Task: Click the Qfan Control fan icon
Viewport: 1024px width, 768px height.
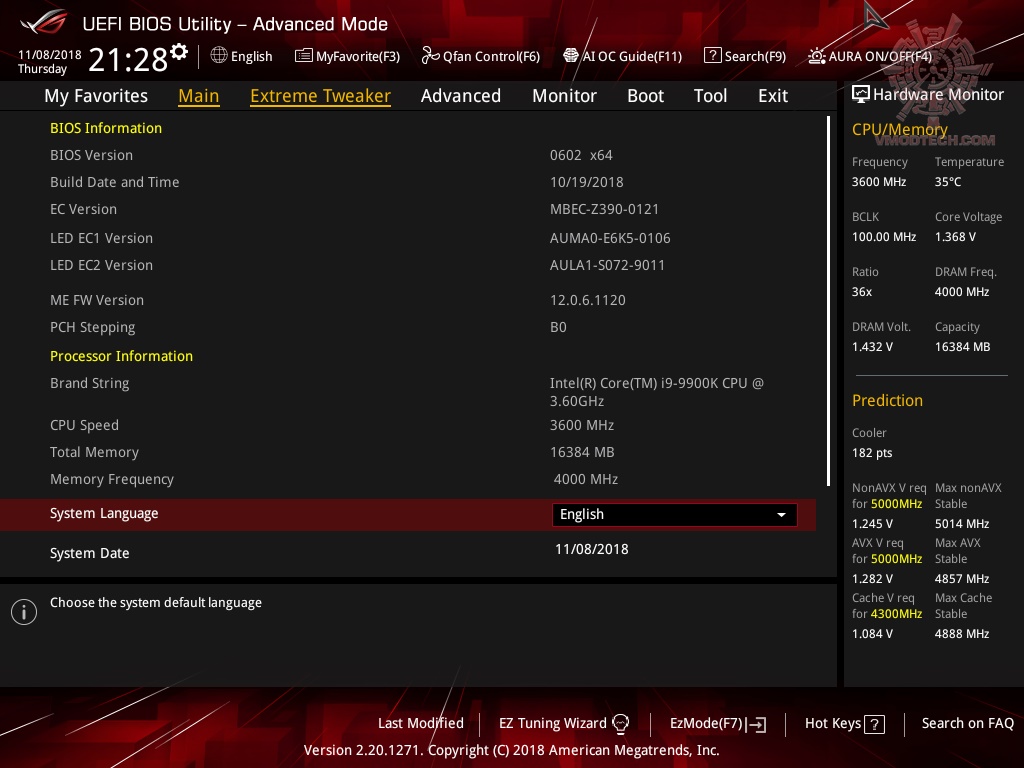Action: click(x=430, y=56)
